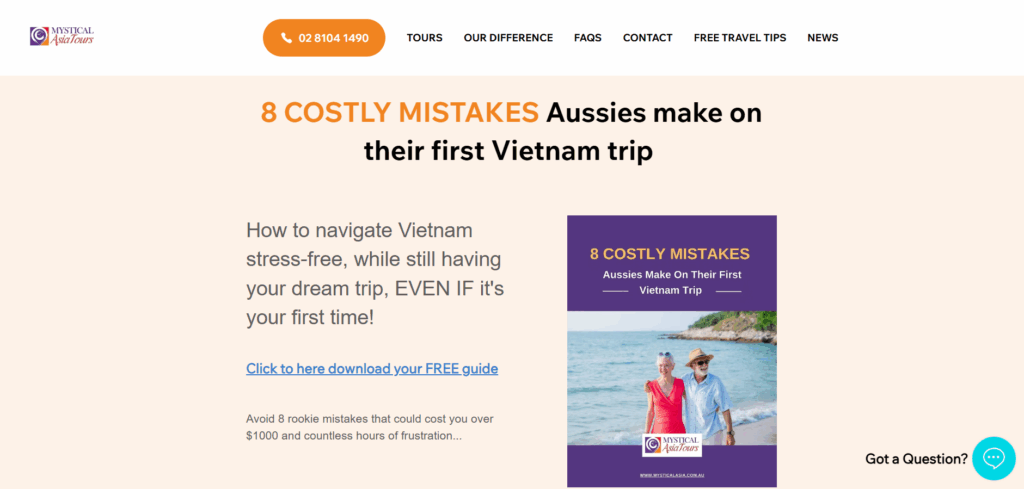This screenshot has height=489, width=1024.
Task: Click the "Got a Question?" label
Action: (916, 459)
